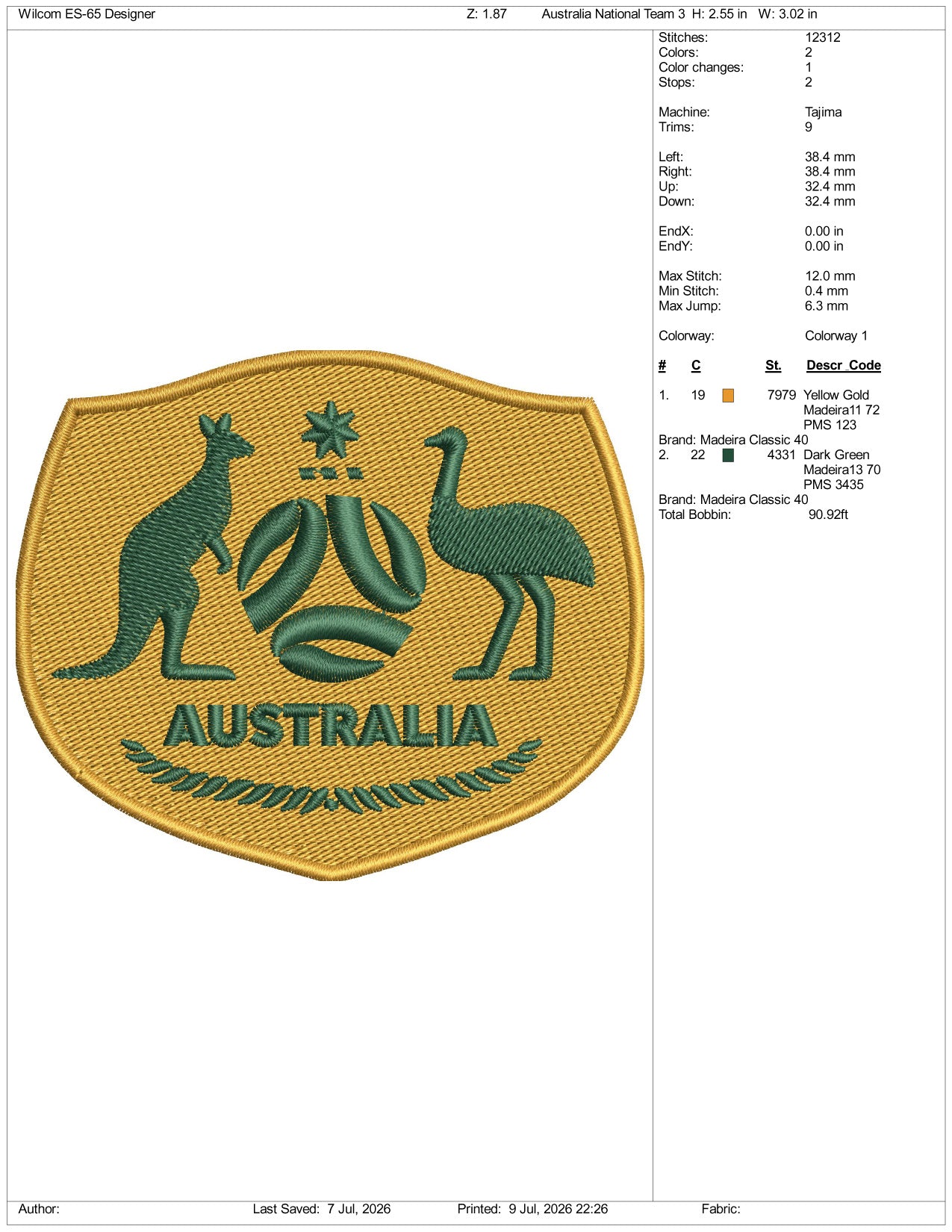Click the Max Stitch value '12.0 mm'
The height and width of the screenshot is (1232, 952).
point(830,276)
